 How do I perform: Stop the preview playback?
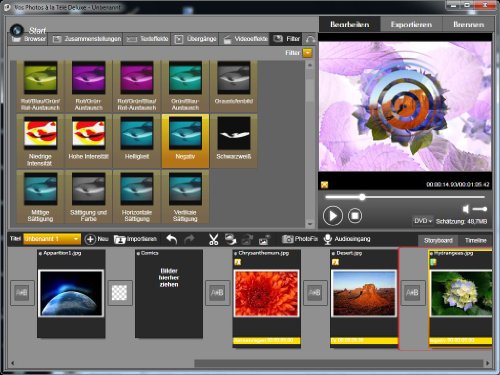pyautogui.click(x=355, y=216)
